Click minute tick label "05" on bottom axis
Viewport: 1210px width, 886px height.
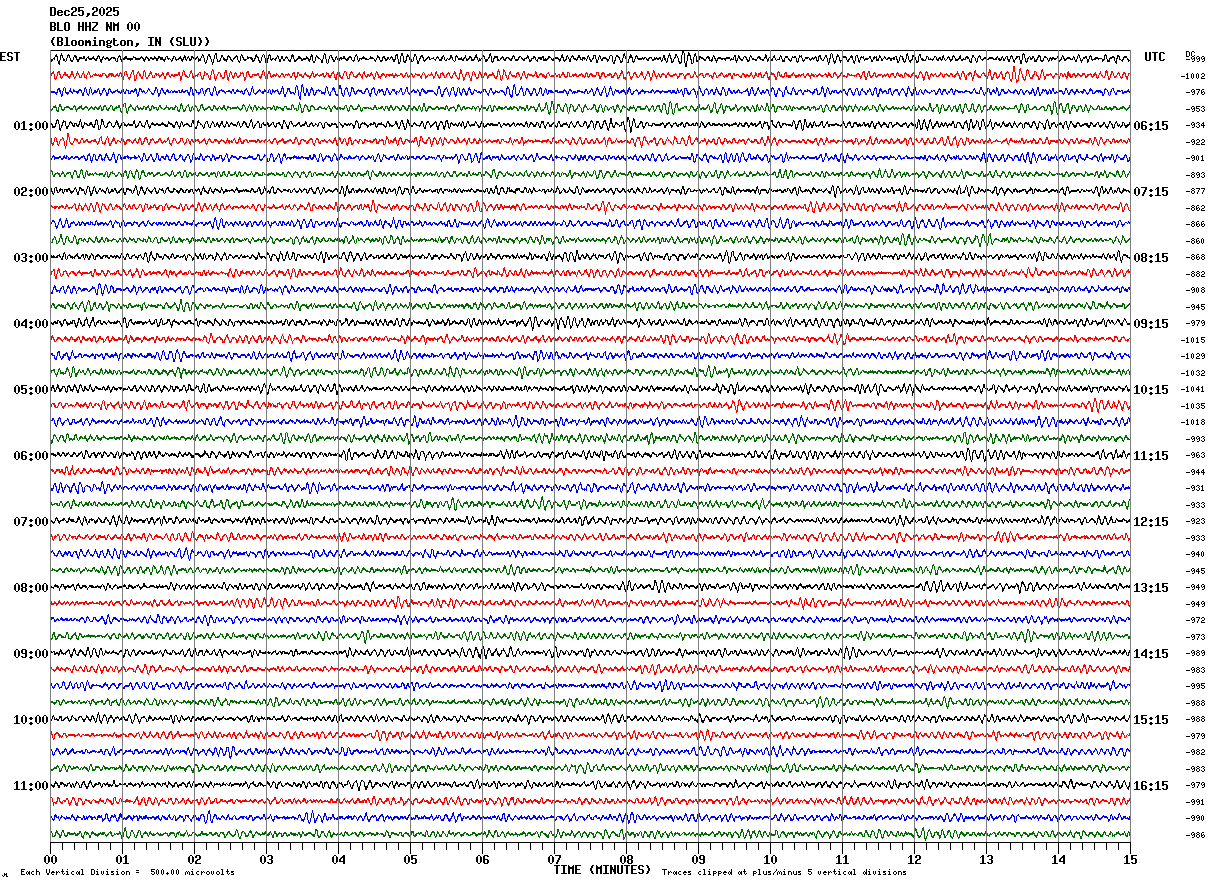(410, 859)
